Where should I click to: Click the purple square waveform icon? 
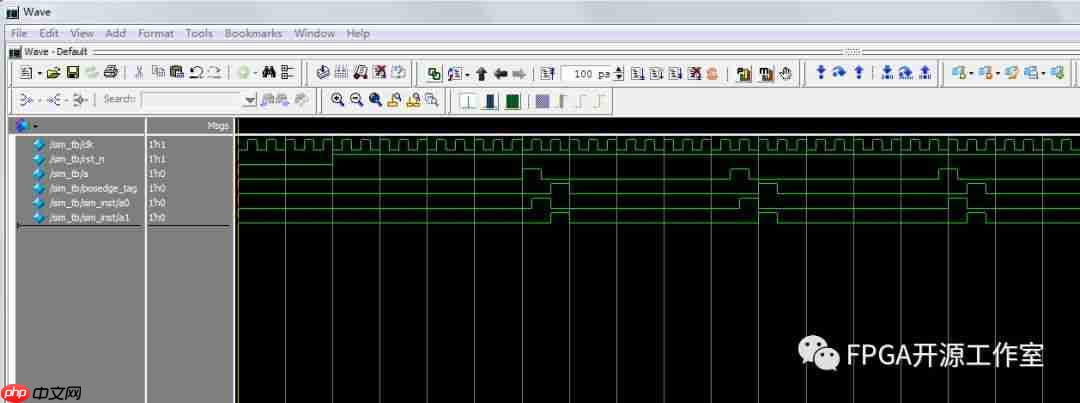click(x=543, y=101)
